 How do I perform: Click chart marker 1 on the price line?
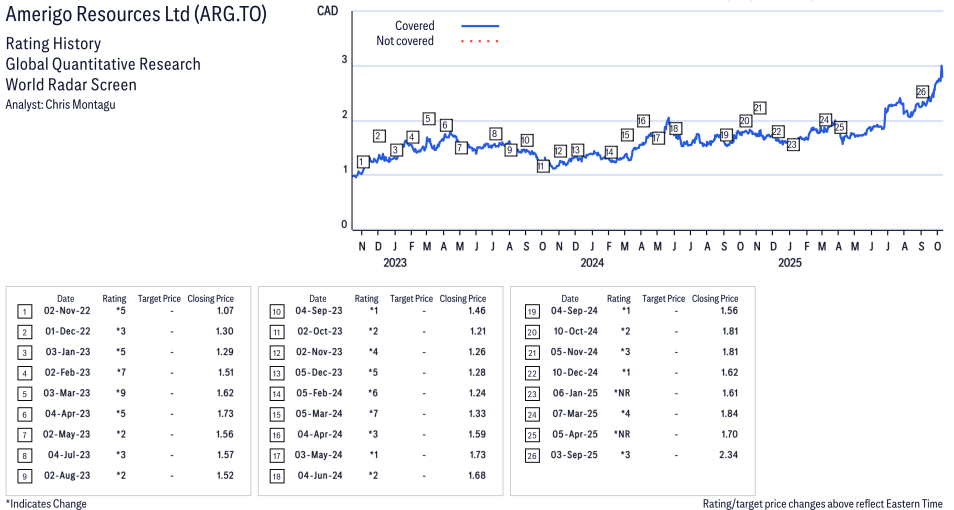tap(362, 162)
